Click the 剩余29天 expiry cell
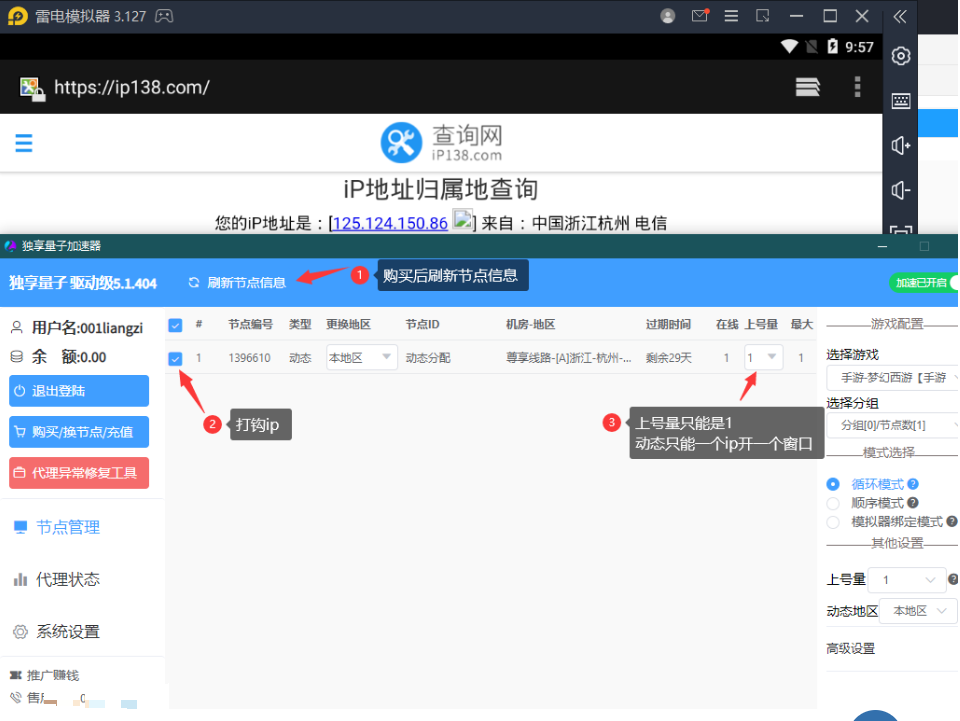This screenshot has height=721, width=960. point(669,357)
